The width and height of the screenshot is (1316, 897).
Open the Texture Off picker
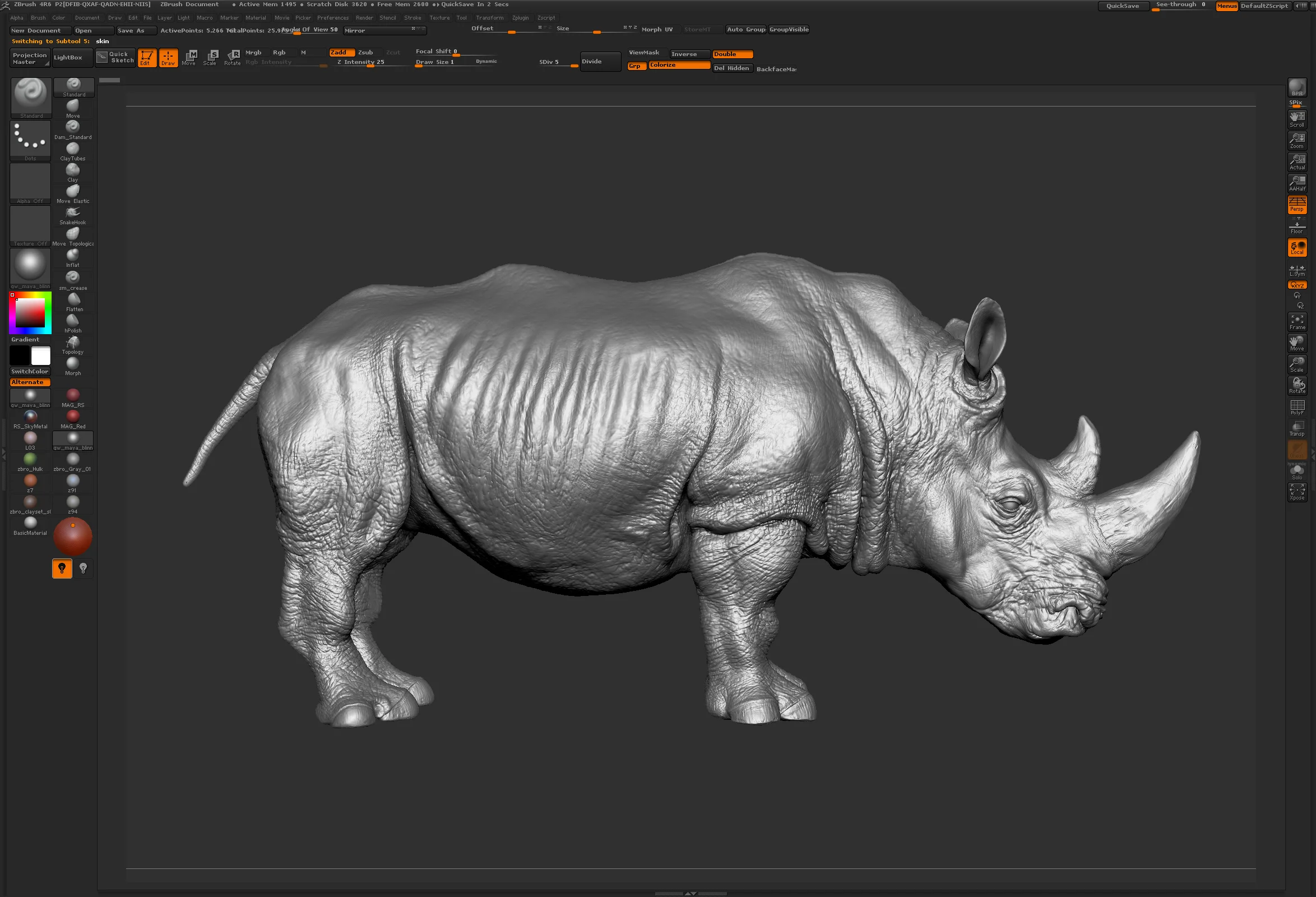pos(31,226)
